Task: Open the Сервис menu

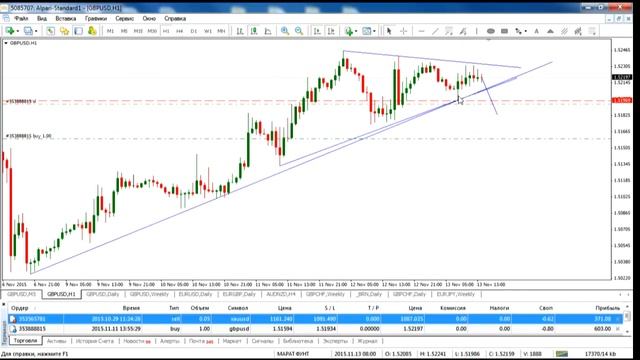Action: tap(124, 19)
